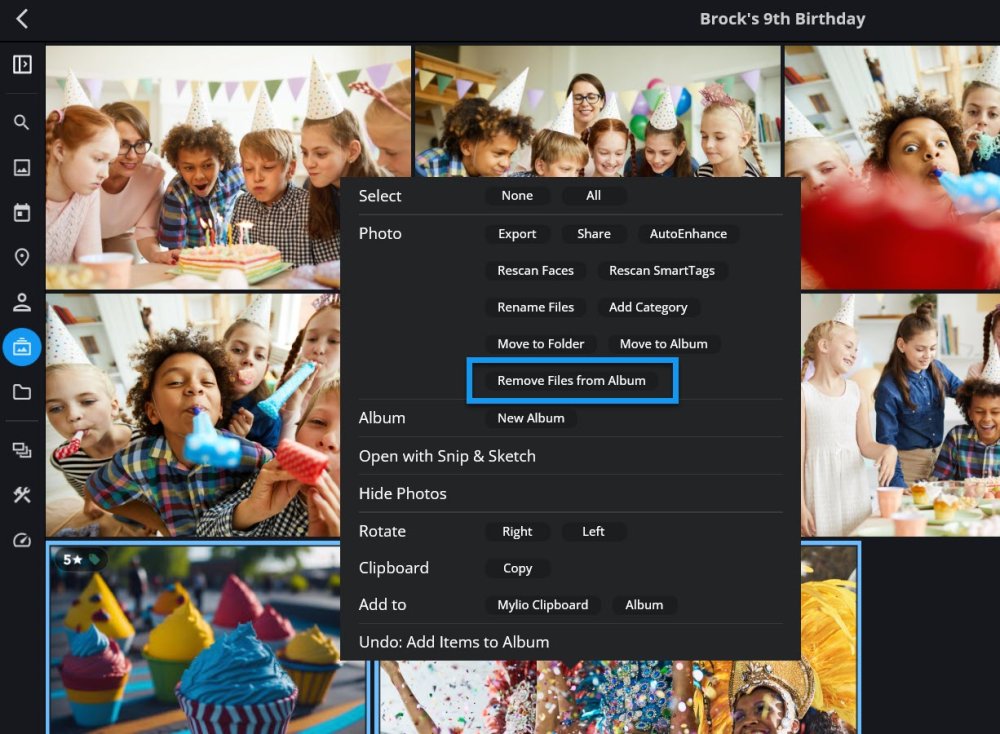Open the Map location view icon
1000x734 pixels.
(22, 257)
